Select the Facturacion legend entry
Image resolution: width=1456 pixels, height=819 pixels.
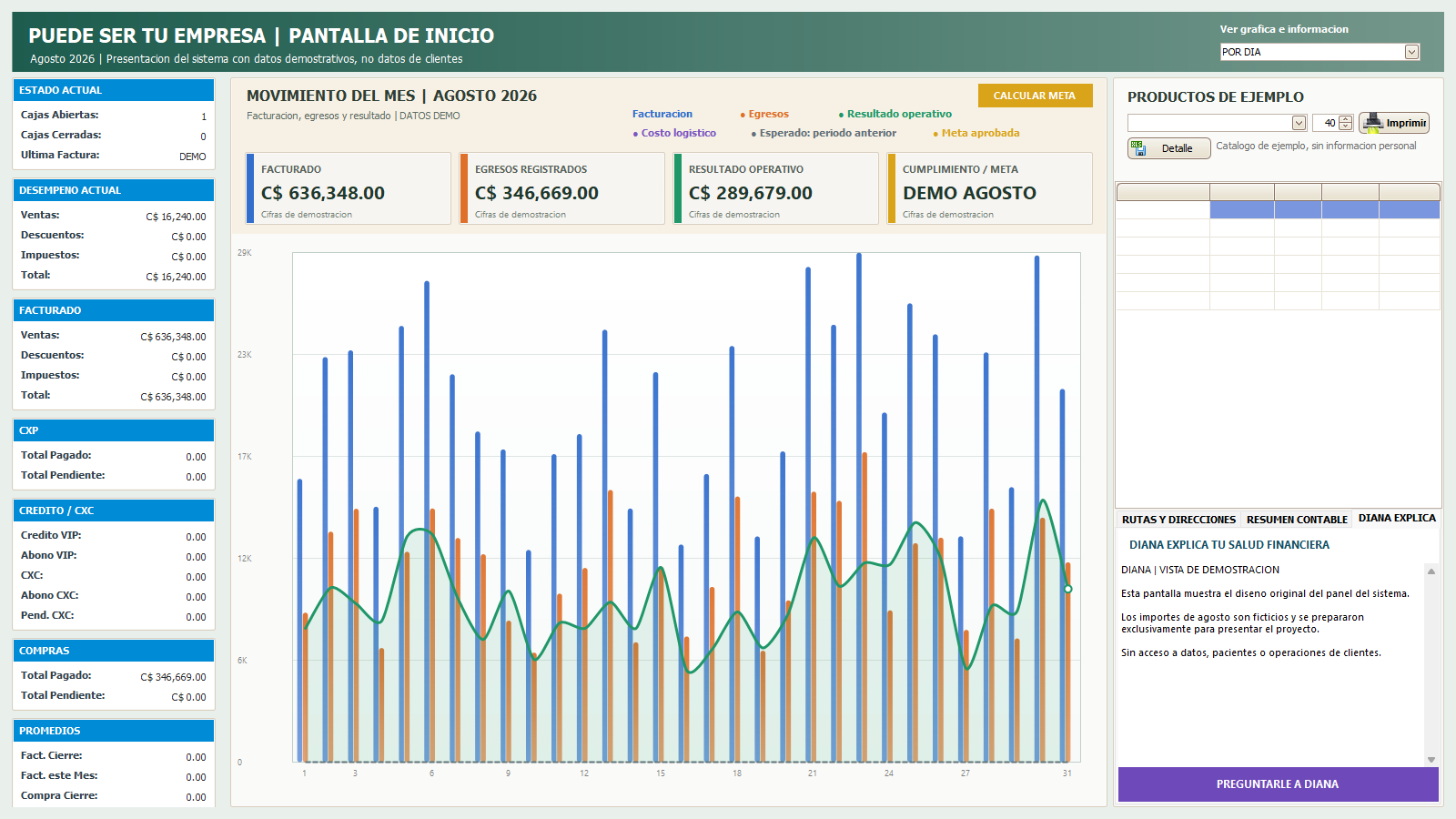click(662, 114)
